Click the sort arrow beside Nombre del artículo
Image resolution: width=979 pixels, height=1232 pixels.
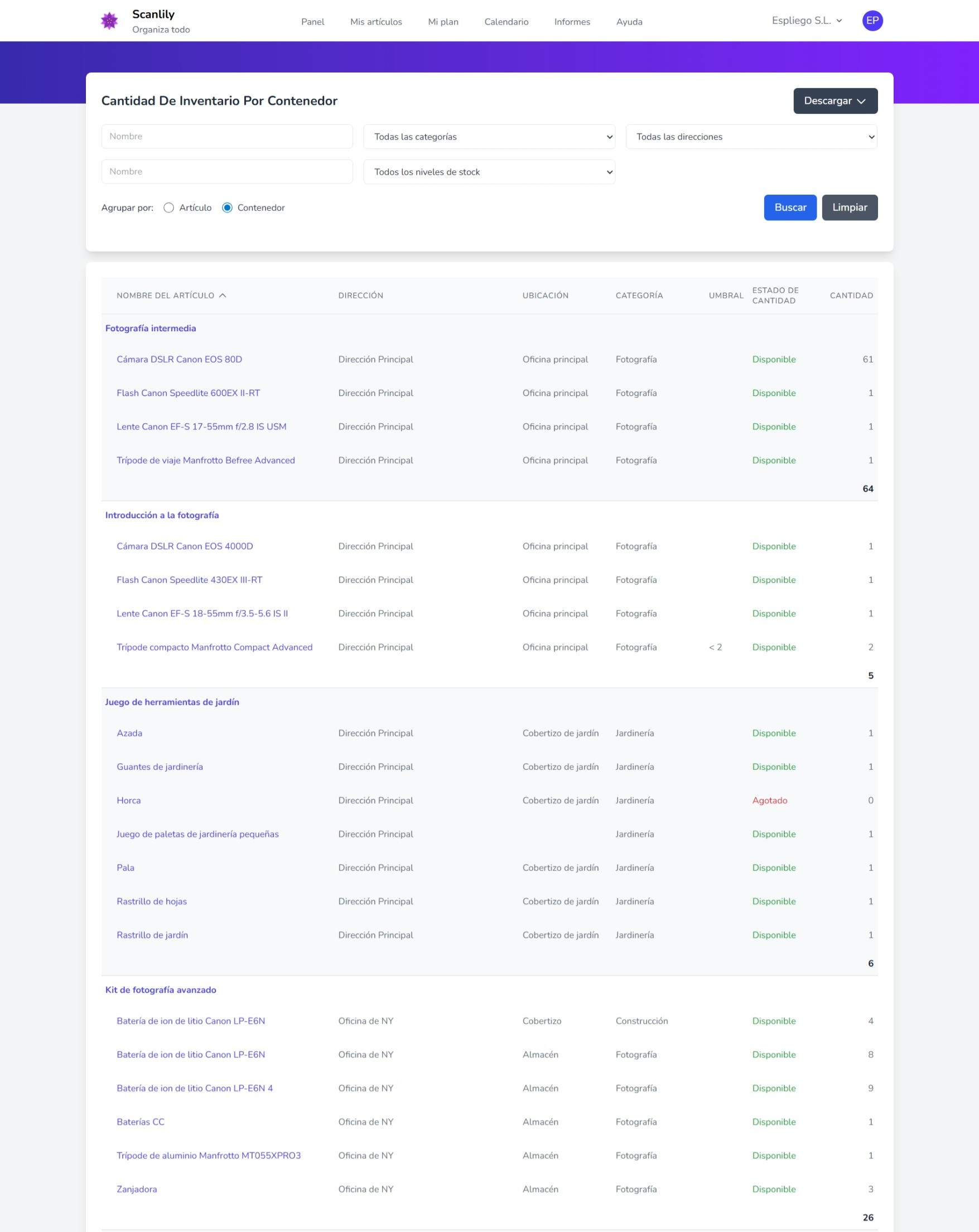pyautogui.click(x=223, y=296)
